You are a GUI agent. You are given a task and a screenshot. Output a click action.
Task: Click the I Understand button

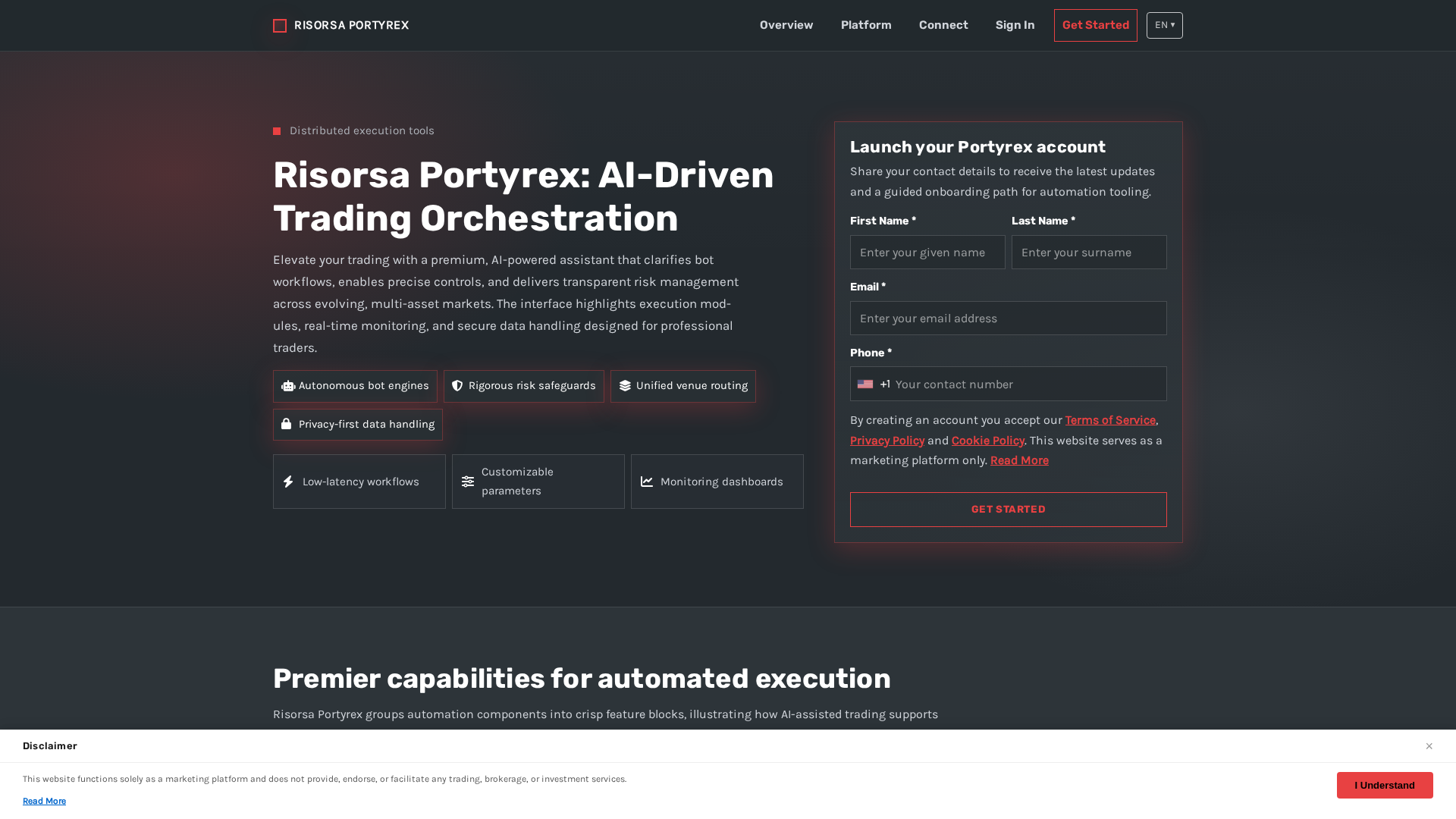(1385, 785)
